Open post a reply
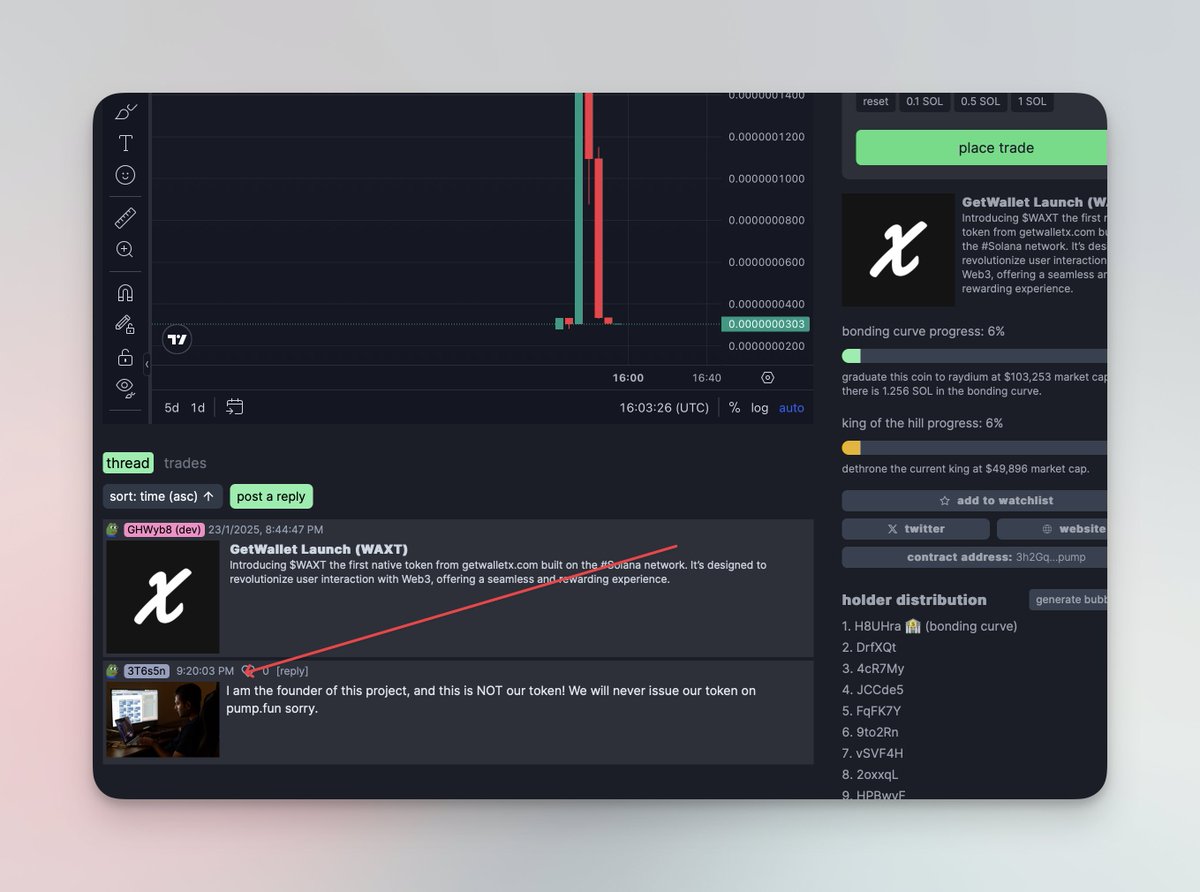 click(x=271, y=496)
